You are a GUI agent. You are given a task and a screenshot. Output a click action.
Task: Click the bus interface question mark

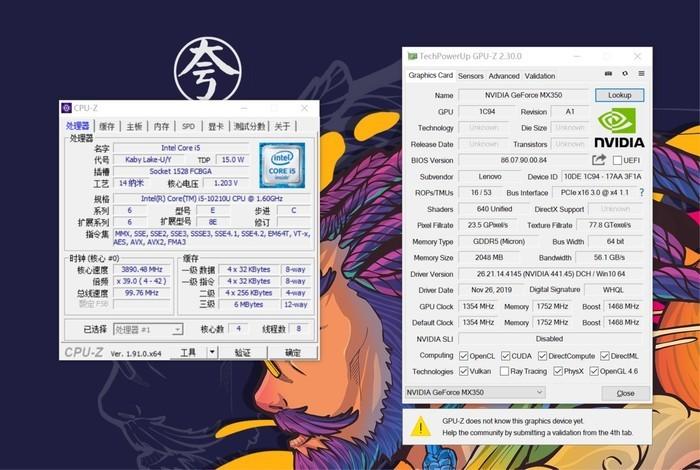(x=642, y=192)
